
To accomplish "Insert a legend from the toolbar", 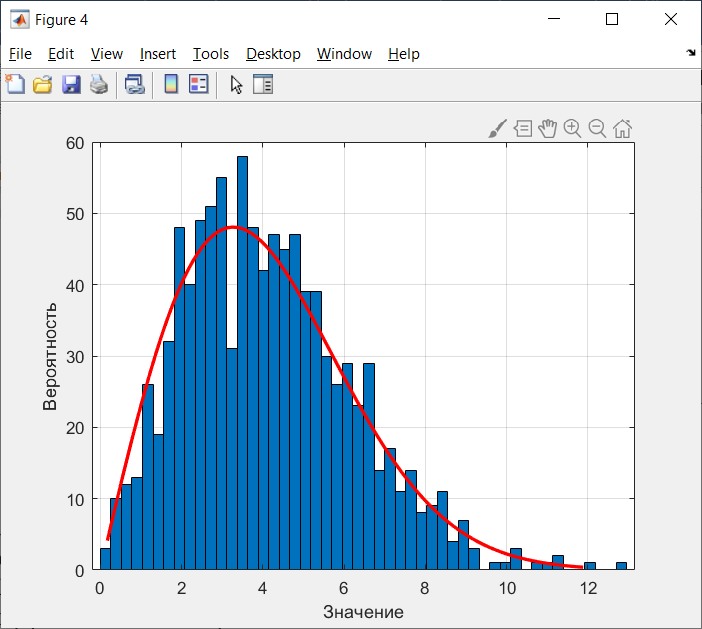I will pyautogui.click(x=198, y=84).
